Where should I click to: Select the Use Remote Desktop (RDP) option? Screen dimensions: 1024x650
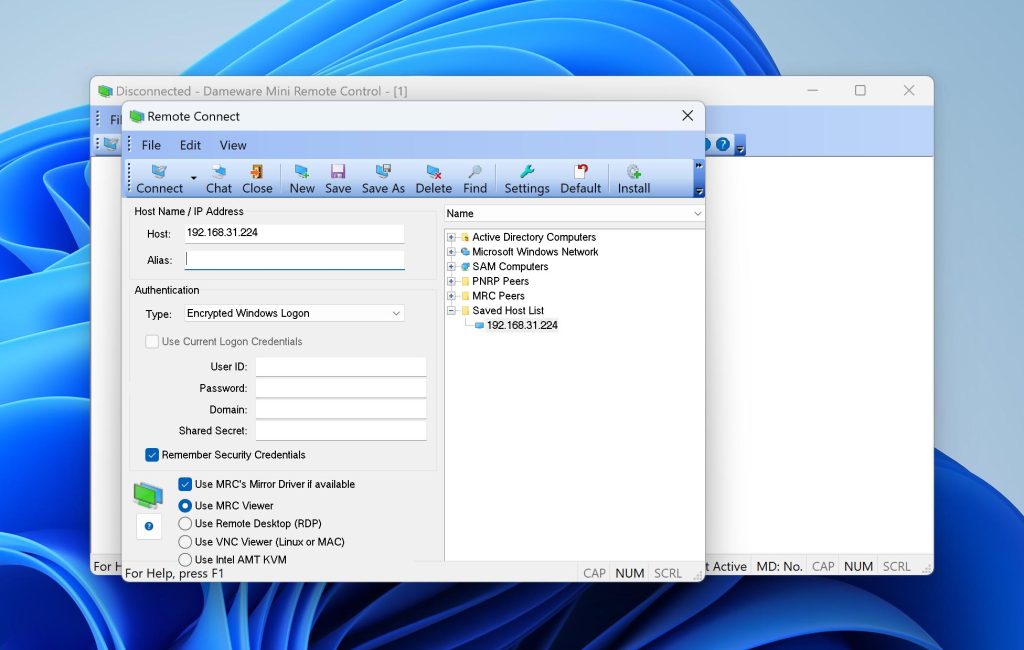(x=185, y=524)
